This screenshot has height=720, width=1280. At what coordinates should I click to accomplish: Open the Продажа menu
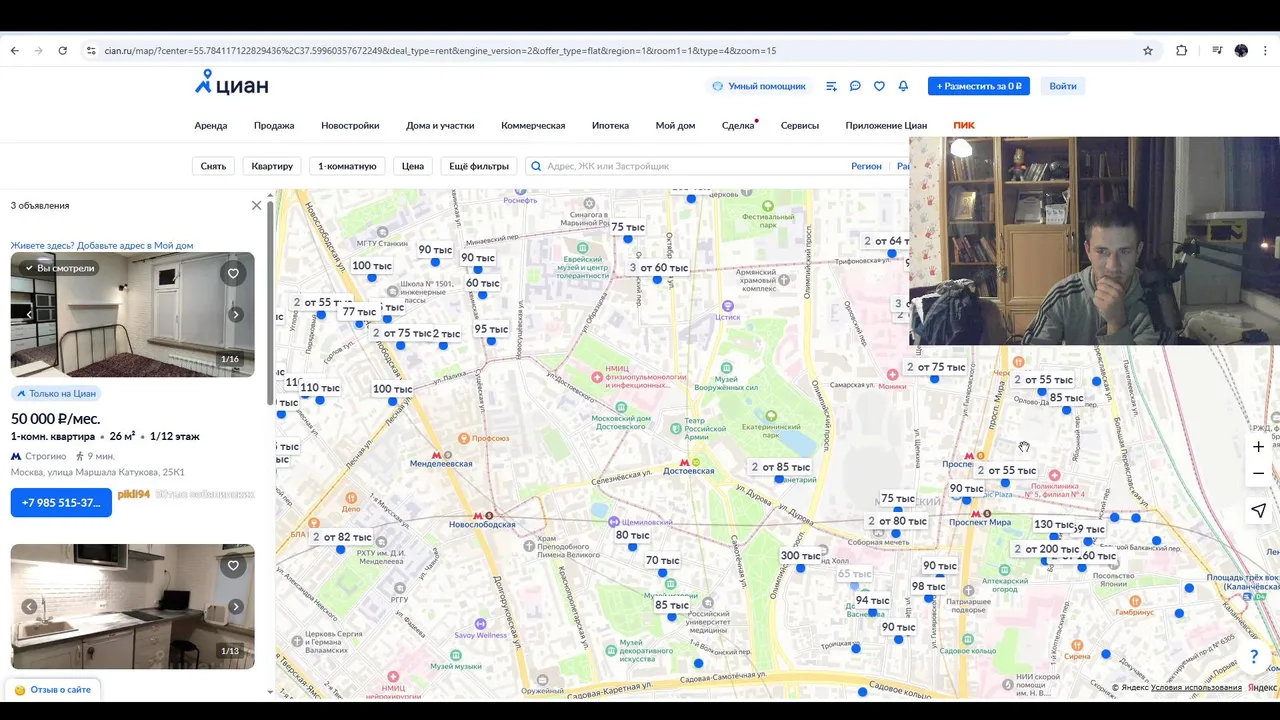tap(274, 125)
